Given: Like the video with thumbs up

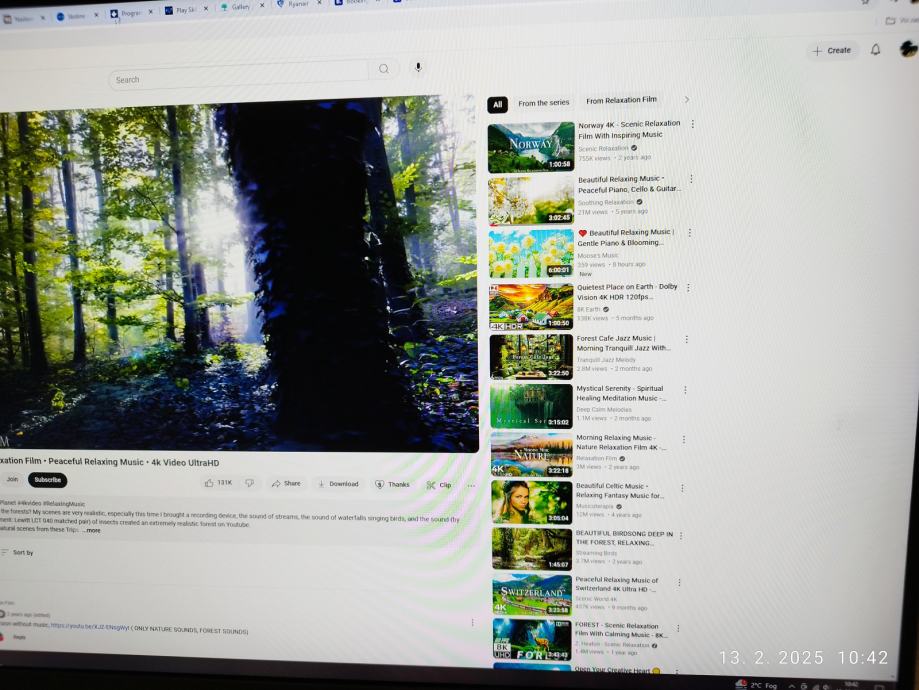Looking at the screenshot, I should (x=218, y=483).
